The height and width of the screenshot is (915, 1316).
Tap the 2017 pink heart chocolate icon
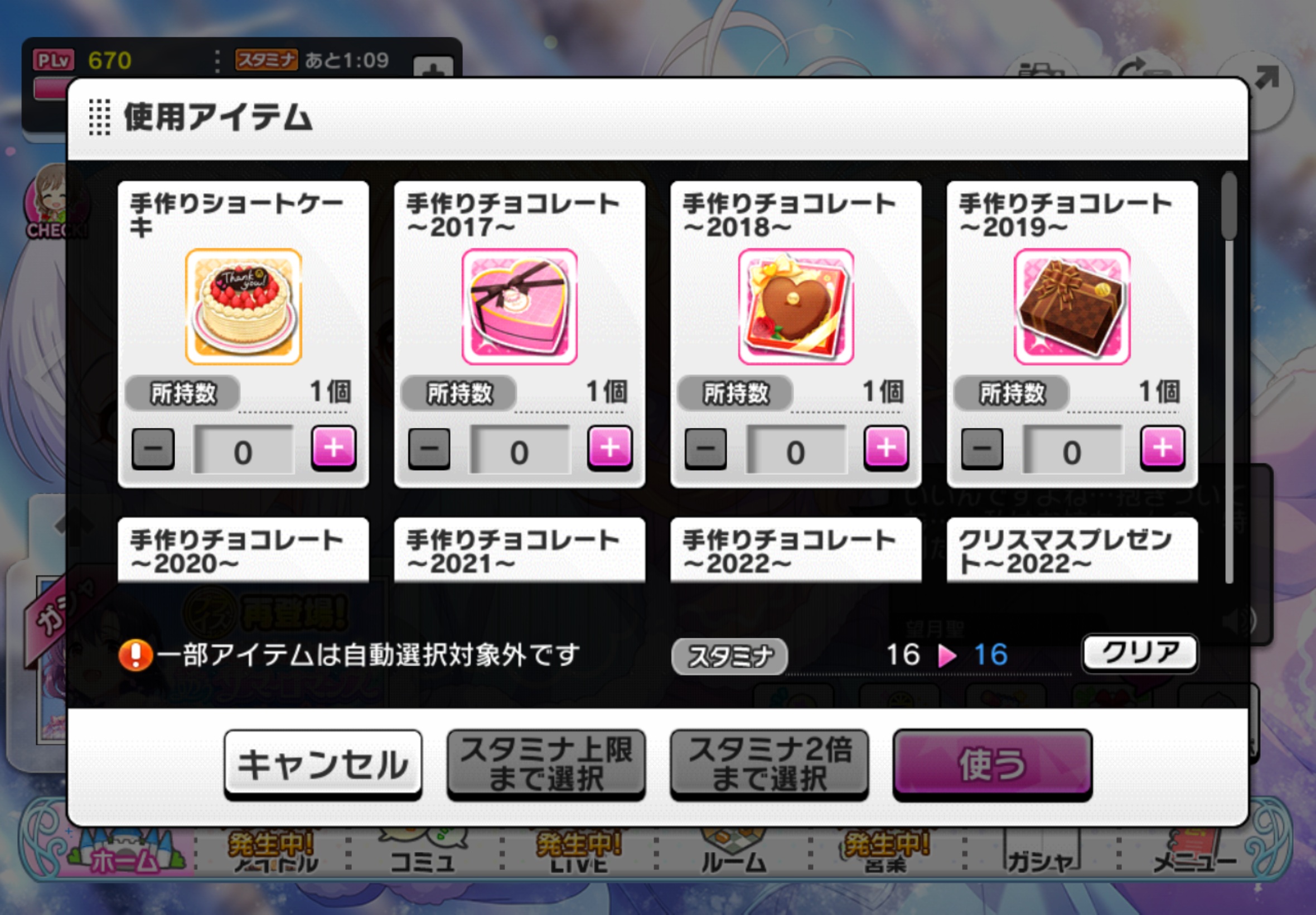(520, 307)
